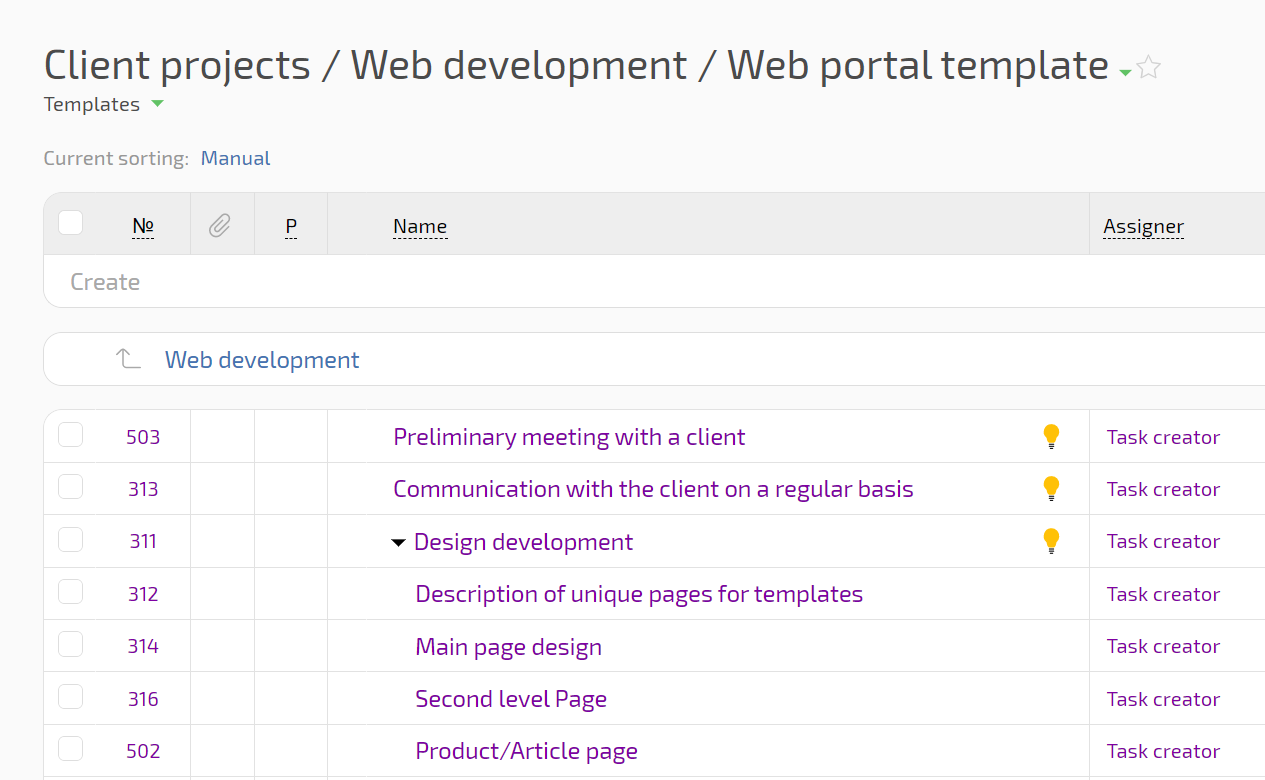This screenshot has width=1265, height=780.
Task: Click lightbulb icon on Preliminary meeting row
Action: click(x=1050, y=436)
